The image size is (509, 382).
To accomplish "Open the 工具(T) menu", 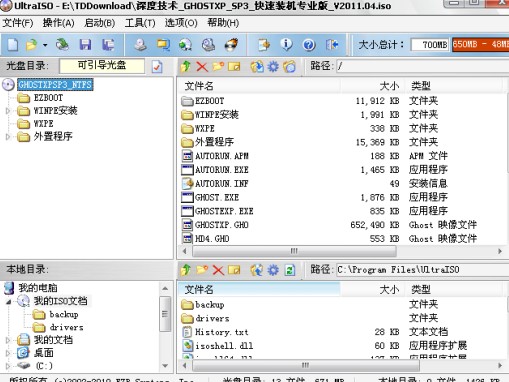I will 140,23.
